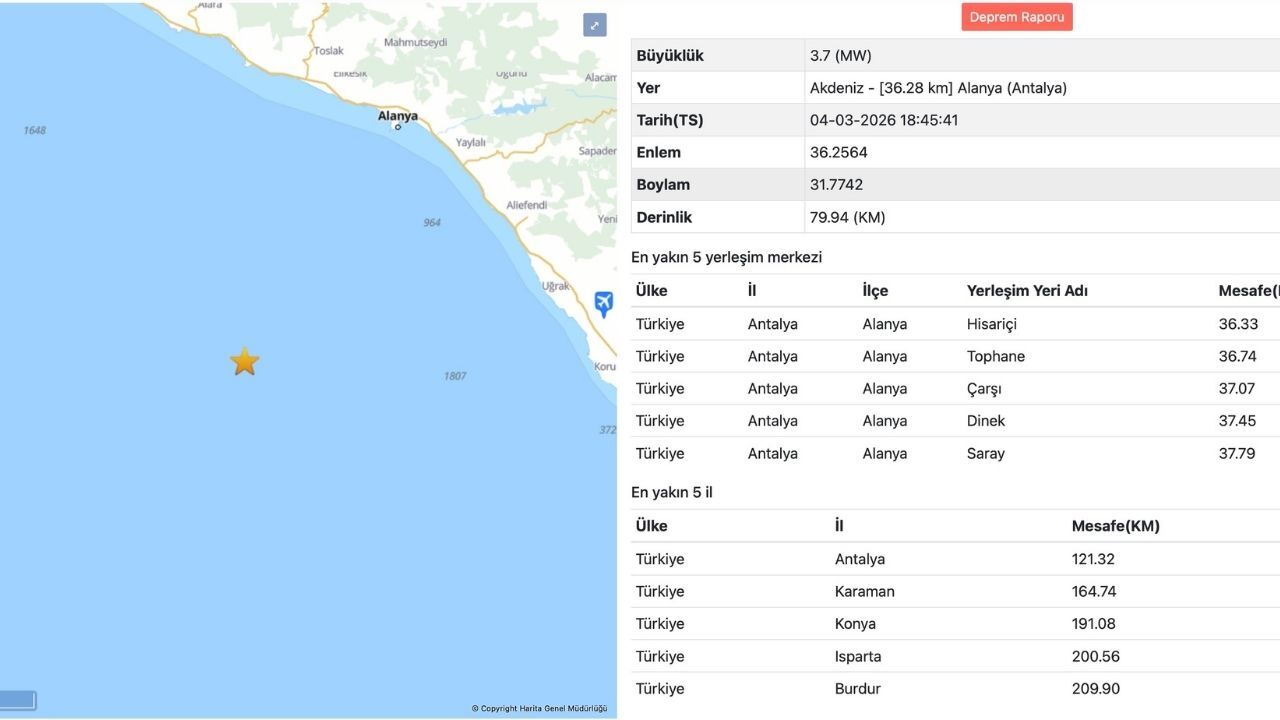
Task: Select the Karaman row under En yakın 5 il
Action: tap(865, 591)
